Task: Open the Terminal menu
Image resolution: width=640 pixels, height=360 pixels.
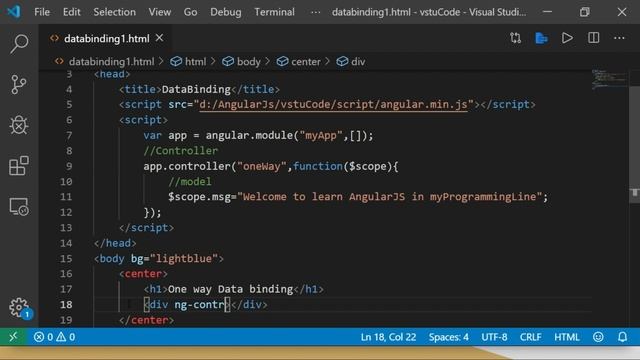Action: click(274, 12)
